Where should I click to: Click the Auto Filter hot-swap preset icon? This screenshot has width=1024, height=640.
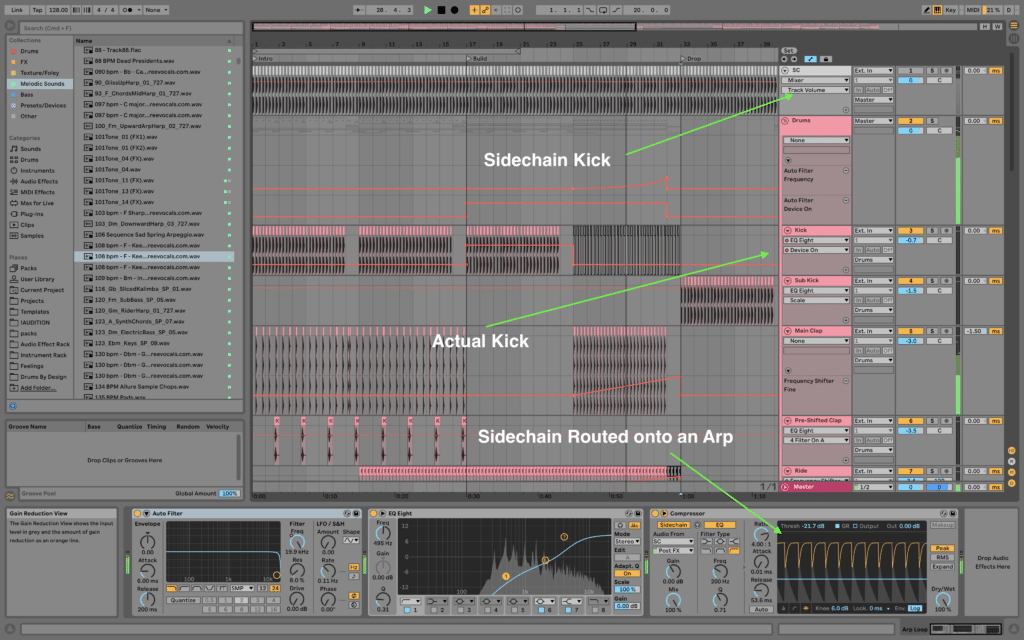(x=347, y=513)
